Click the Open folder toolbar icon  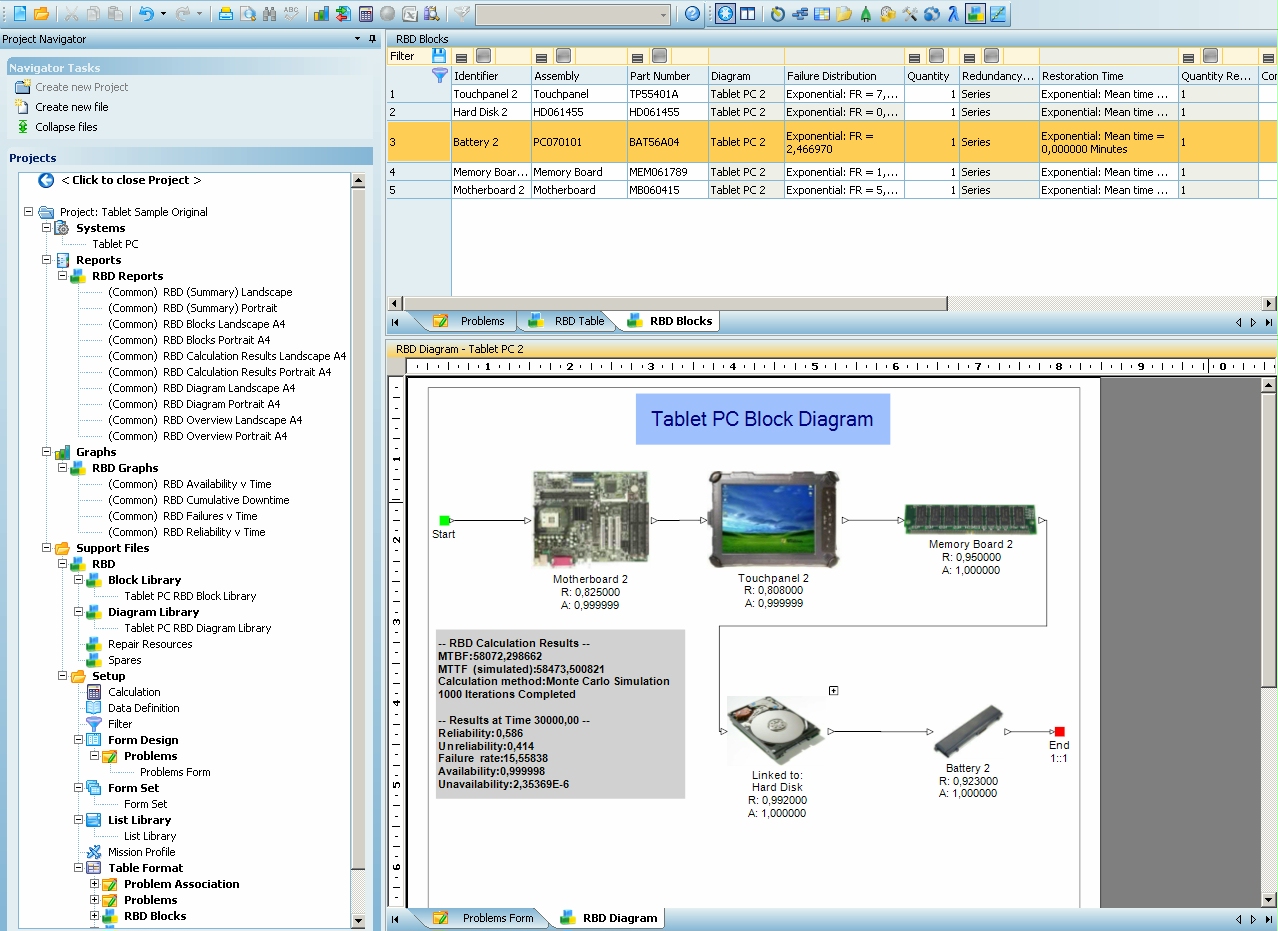pos(41,14)
